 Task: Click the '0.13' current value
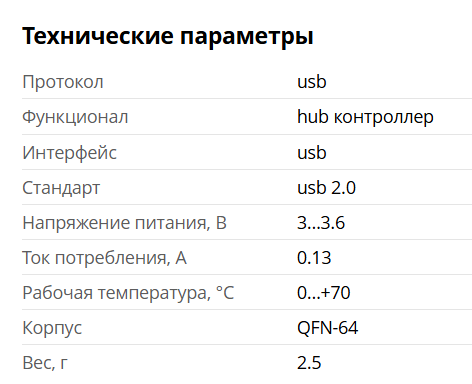(314, 258)
